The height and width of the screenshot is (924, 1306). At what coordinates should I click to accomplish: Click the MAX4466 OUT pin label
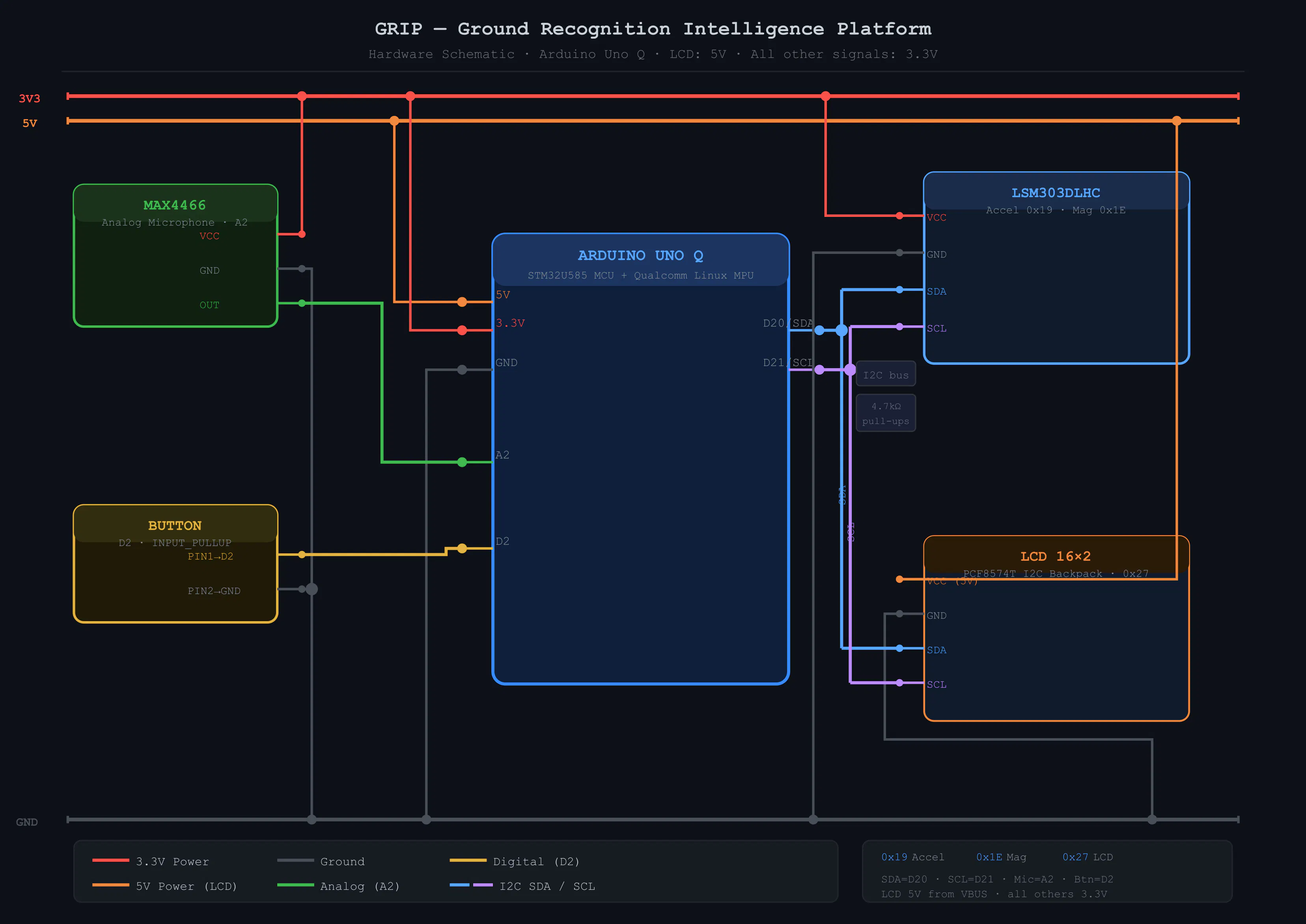(209, 305)
